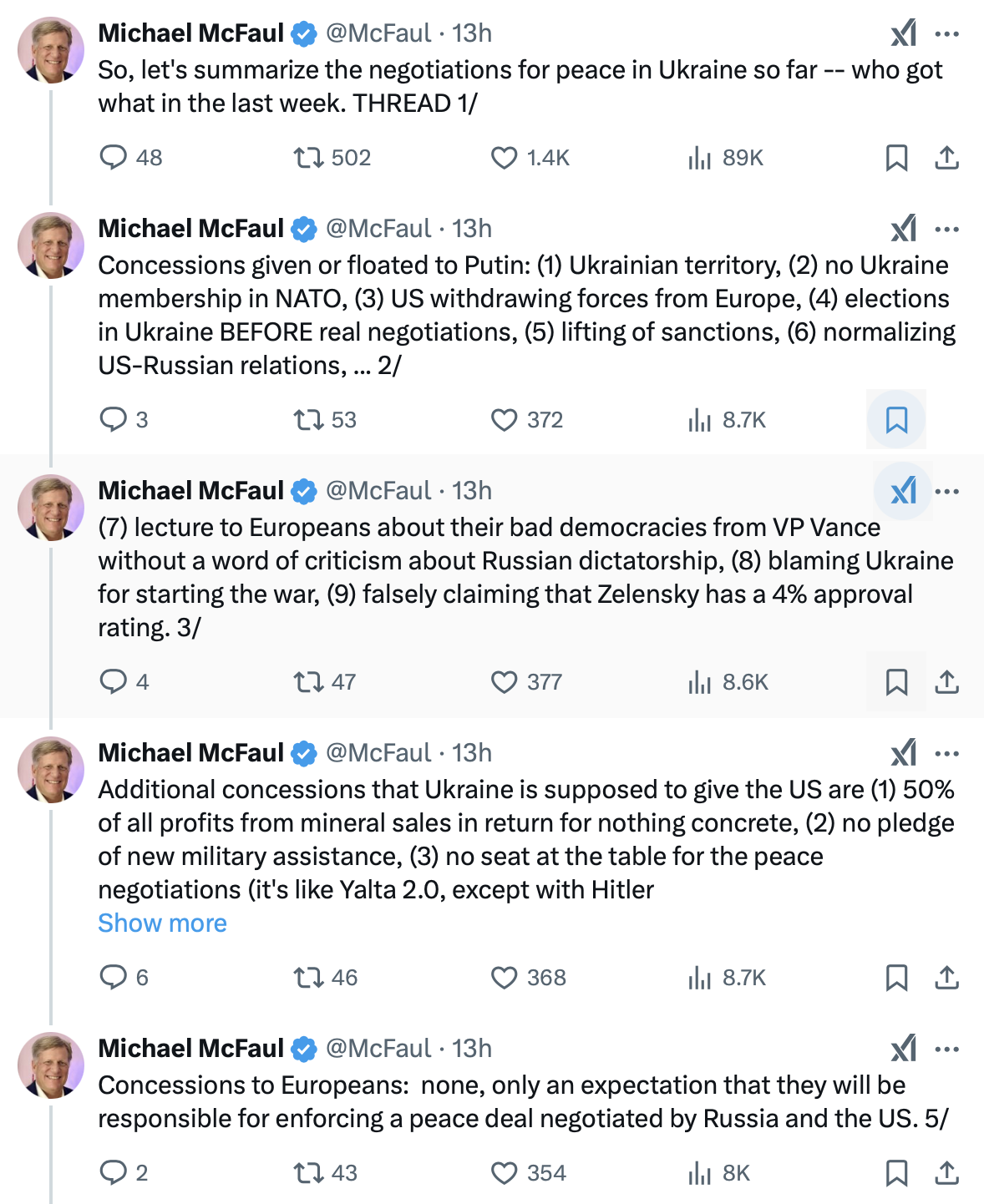Open 13h timestamp of the 5/ tweet
This screenshot has height=1204, width=984.
coord(472,1049)
